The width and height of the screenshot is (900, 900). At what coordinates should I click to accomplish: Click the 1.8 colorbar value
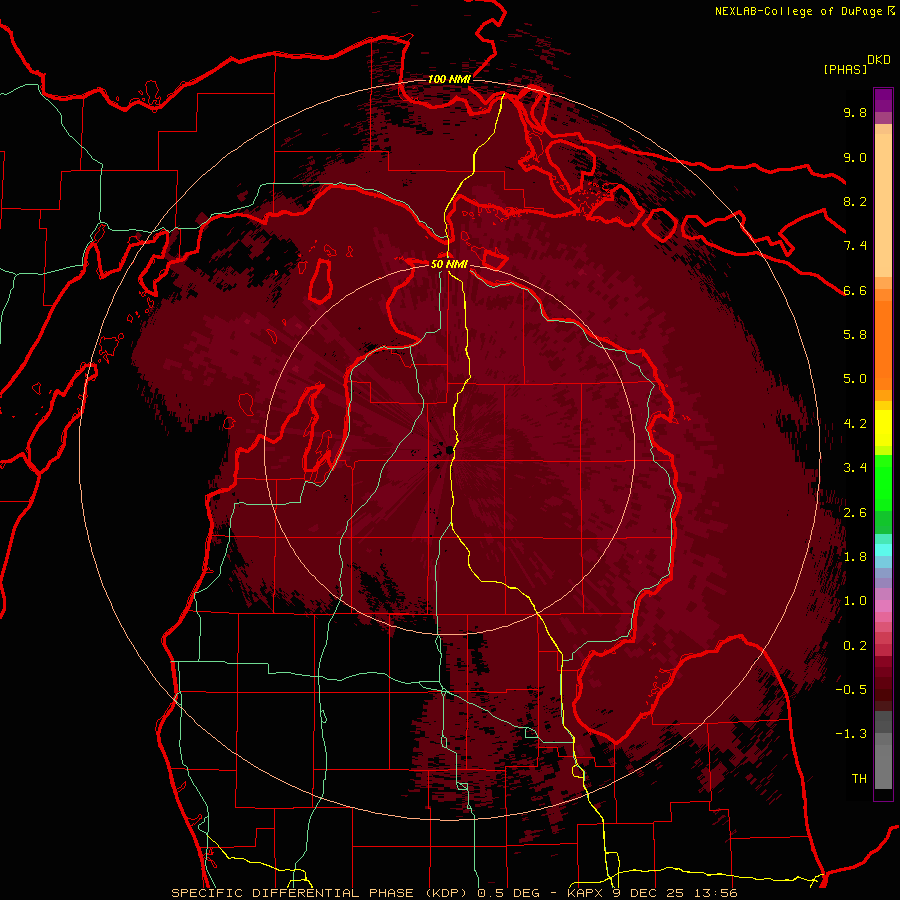(x=855, y=557)
